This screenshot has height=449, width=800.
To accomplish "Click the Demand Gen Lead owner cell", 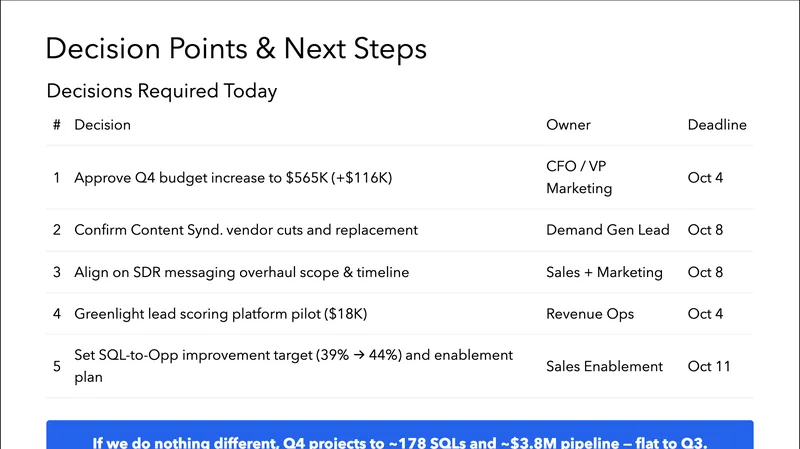I will point(607,230).
